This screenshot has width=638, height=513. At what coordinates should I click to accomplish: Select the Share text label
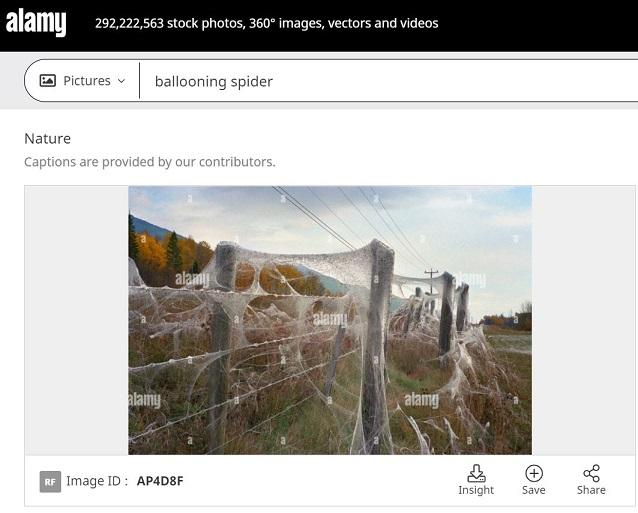pyautogui.click(x=591, y=490)
